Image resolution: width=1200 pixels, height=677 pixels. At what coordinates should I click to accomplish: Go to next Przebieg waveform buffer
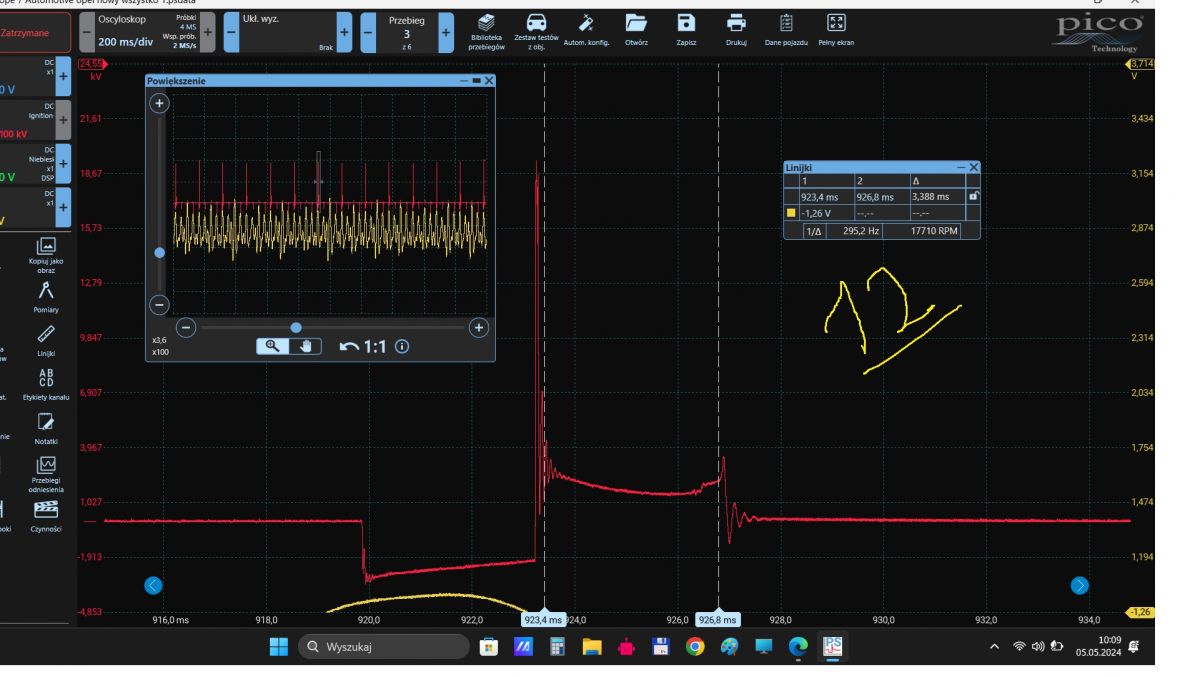click(x=446, y=32)
